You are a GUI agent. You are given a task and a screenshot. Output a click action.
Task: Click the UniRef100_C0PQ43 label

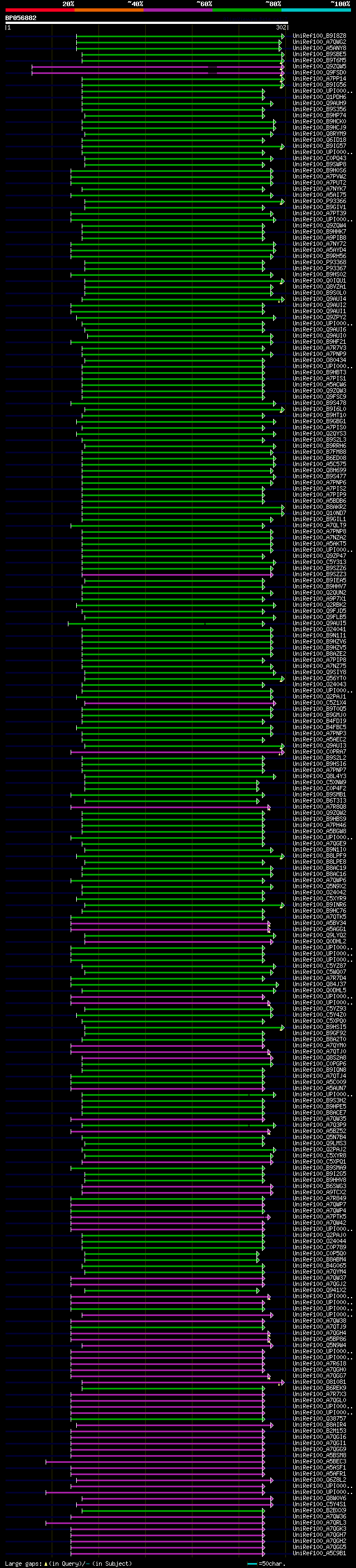tap(319, 159)
